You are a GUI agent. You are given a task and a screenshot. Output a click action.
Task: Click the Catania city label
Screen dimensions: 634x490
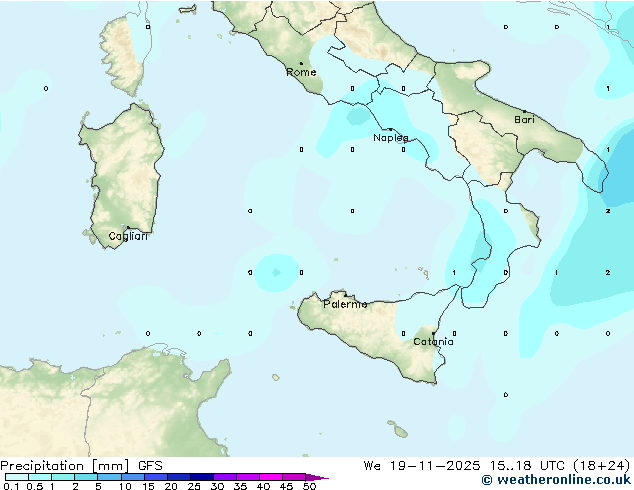433,342
